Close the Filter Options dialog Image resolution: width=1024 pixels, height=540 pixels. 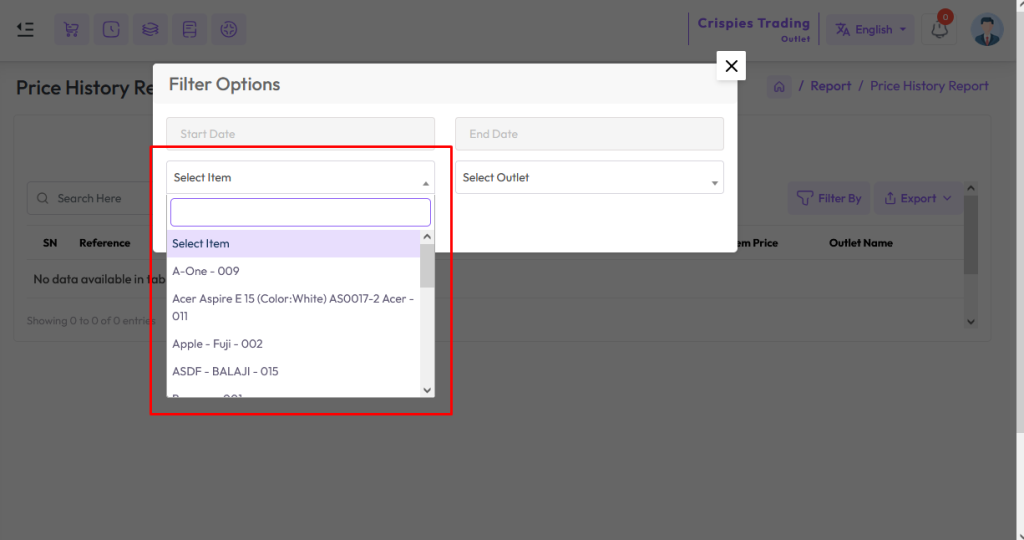click(731, 66)
